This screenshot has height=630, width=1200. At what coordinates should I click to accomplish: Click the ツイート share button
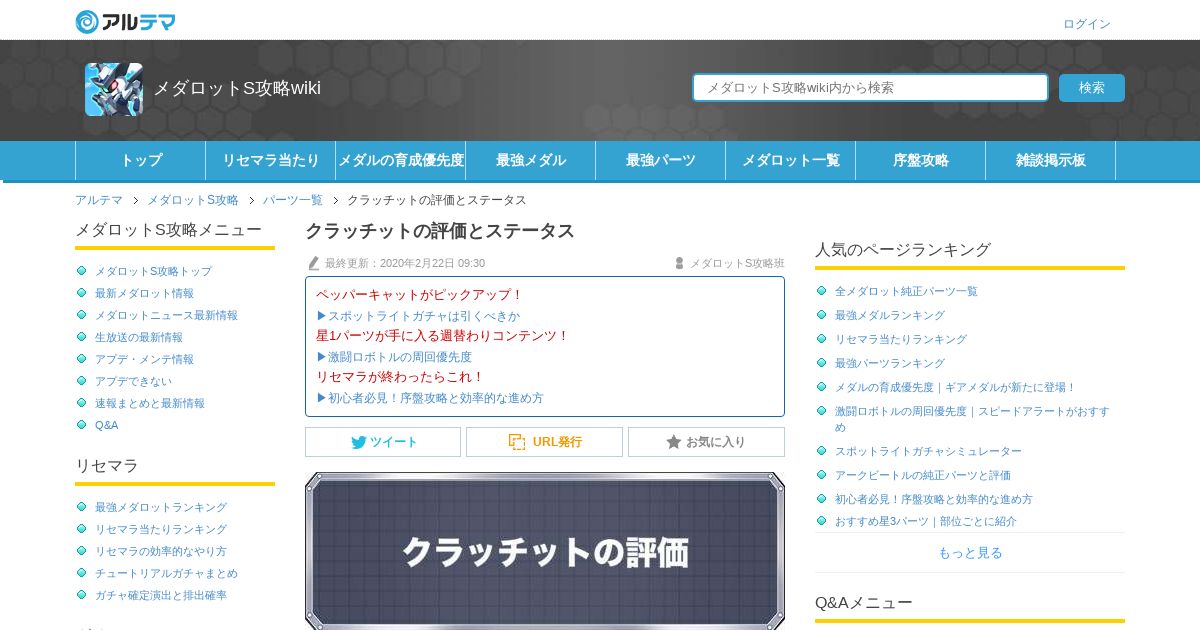383,442
